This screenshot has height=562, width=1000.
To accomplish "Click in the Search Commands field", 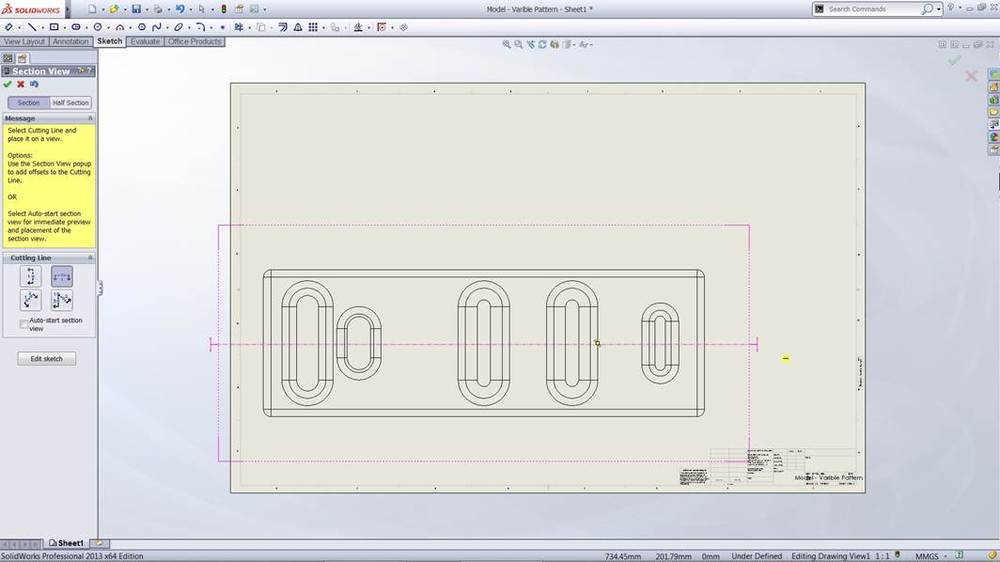I will tap(870, 9).
